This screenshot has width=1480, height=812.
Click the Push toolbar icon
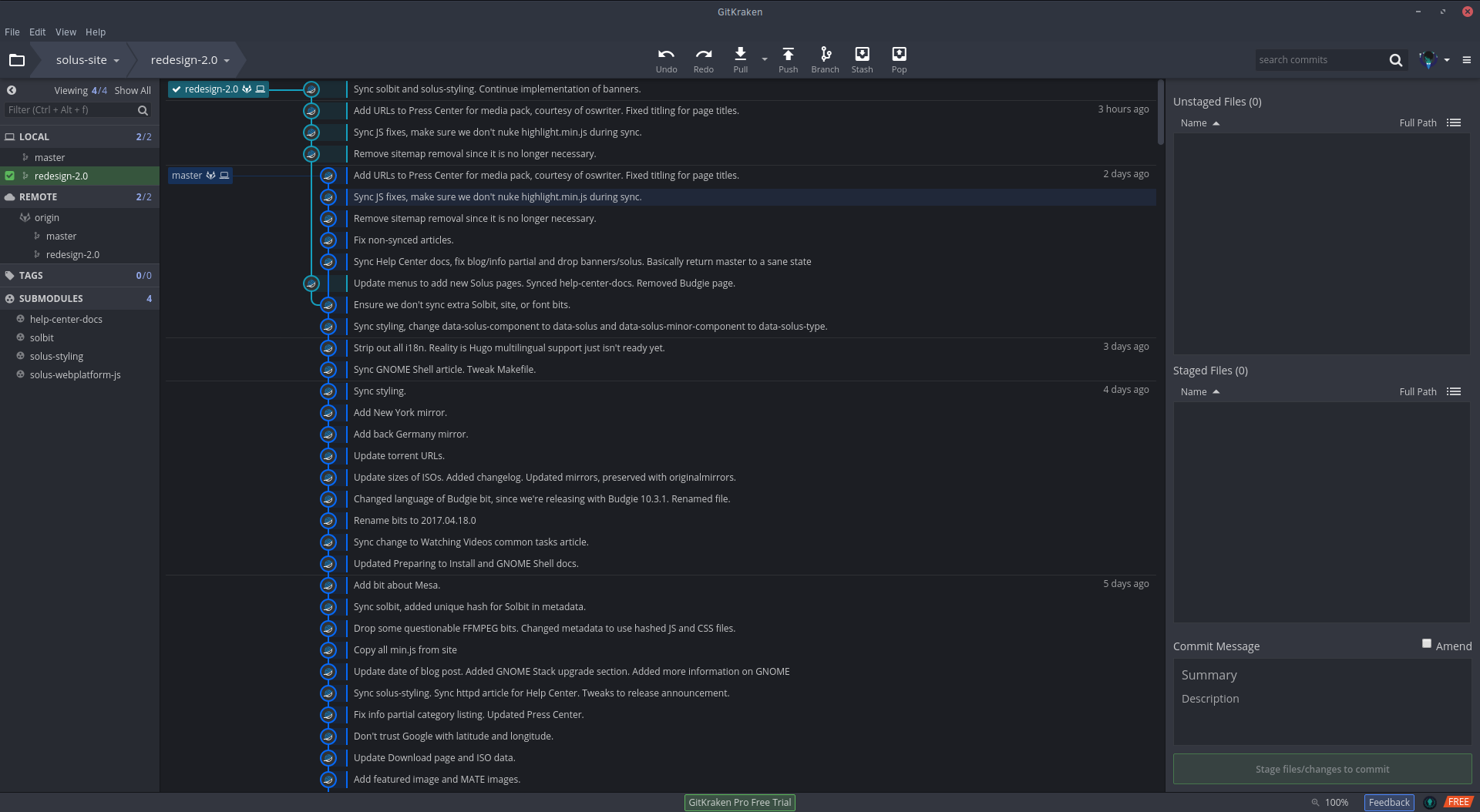pyautogui.click(x=788, y=54)
